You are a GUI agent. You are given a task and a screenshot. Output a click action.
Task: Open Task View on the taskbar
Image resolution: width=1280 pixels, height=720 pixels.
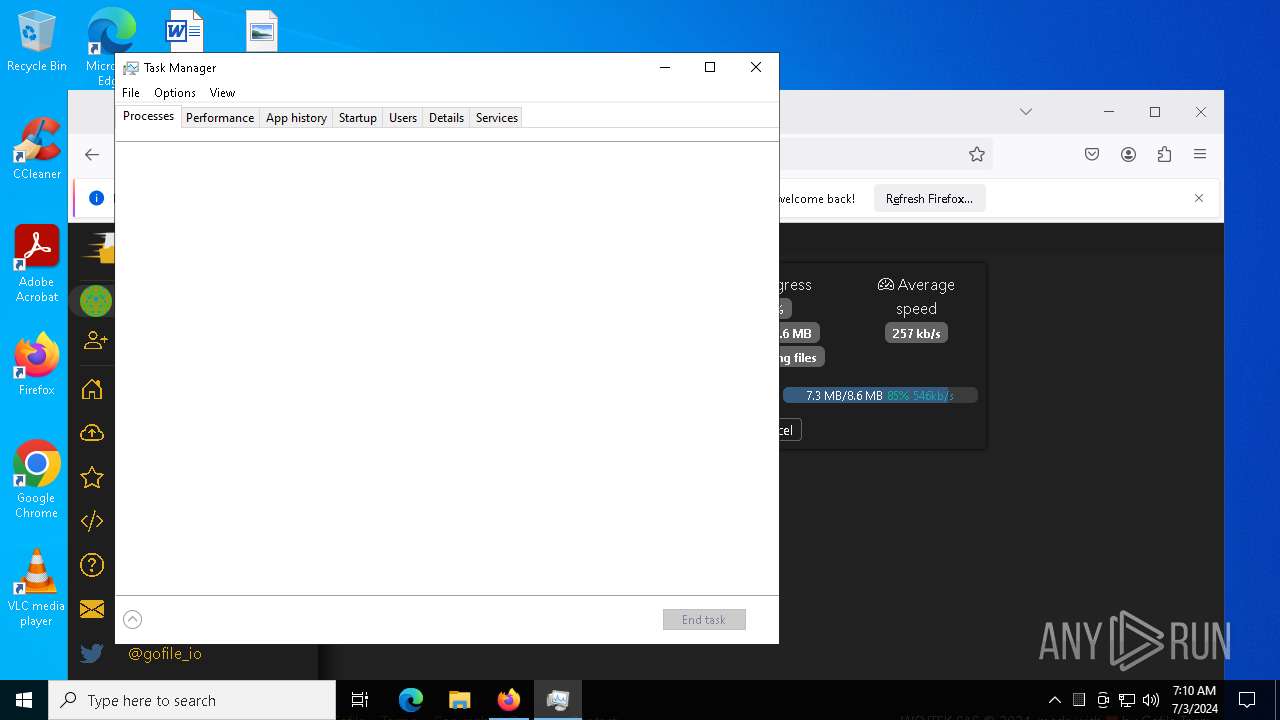click(x=360, y=700)
